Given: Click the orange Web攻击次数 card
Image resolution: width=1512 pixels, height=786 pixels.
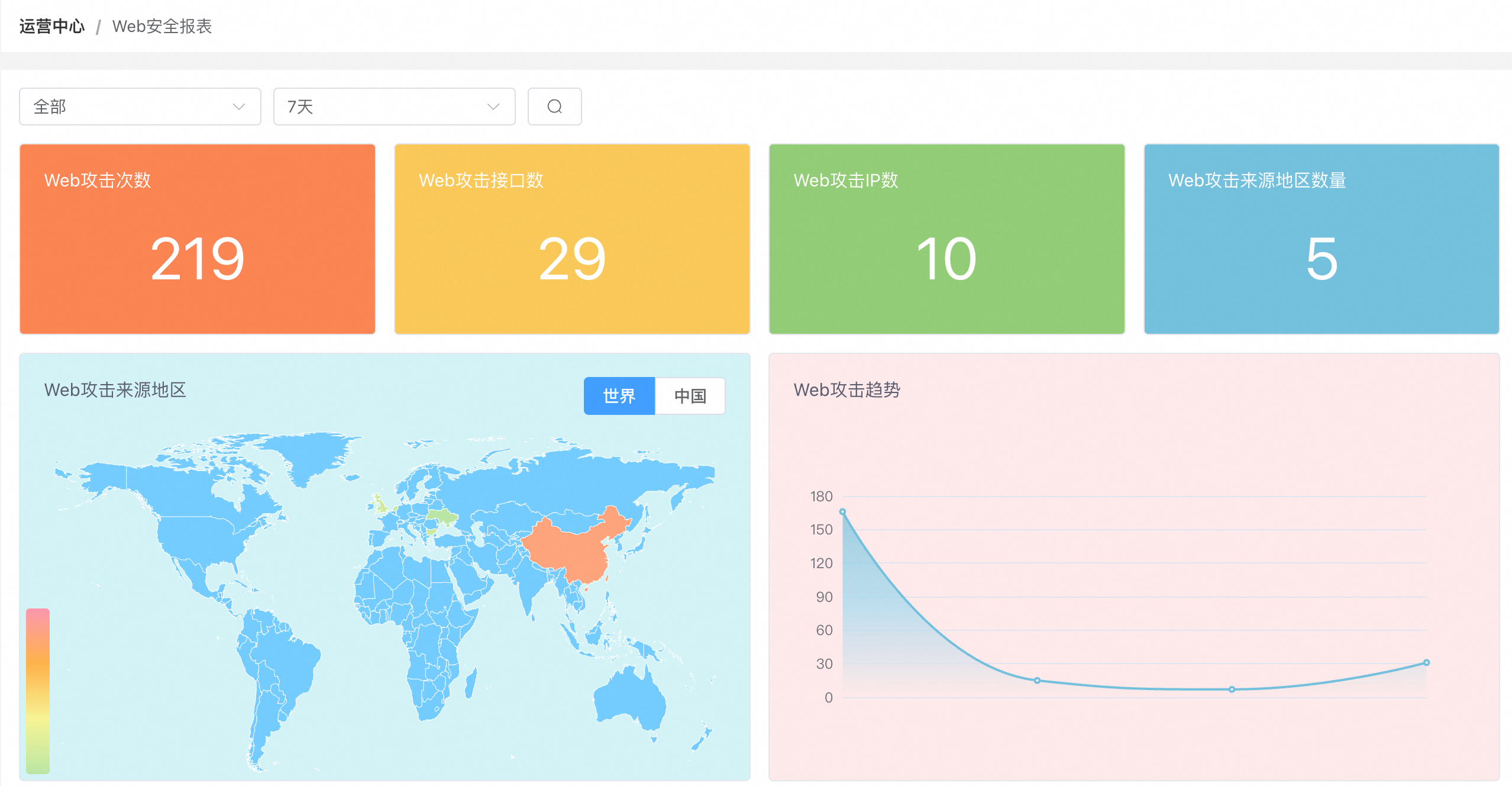Looking at the screenshot, I should click(197, 239).
